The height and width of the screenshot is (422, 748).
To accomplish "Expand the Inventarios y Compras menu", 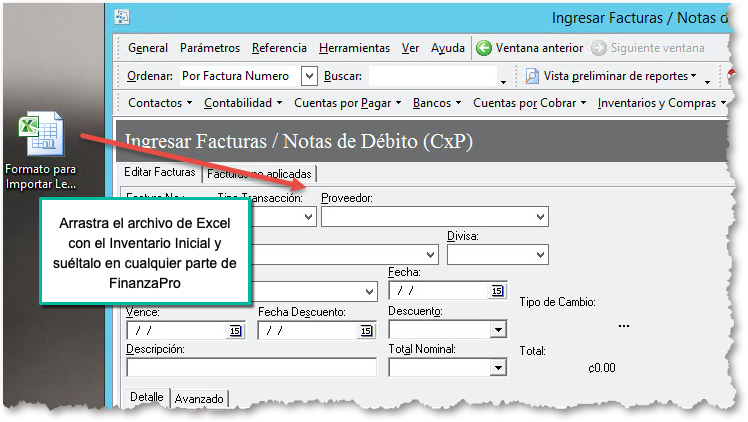I will coord(662,103).
